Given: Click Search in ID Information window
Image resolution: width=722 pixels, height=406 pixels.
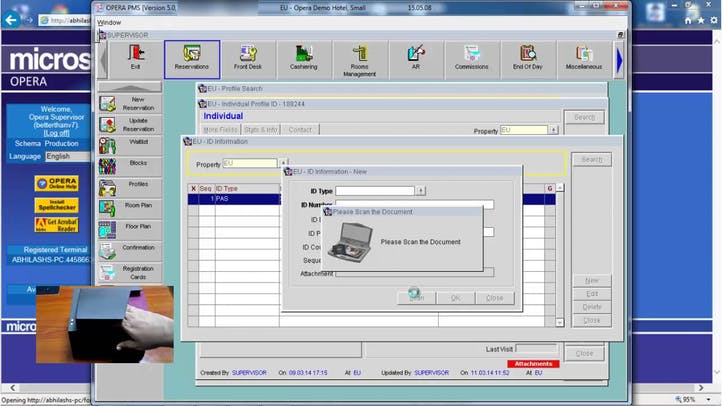Looking at the screenshot, I should 592,159.
